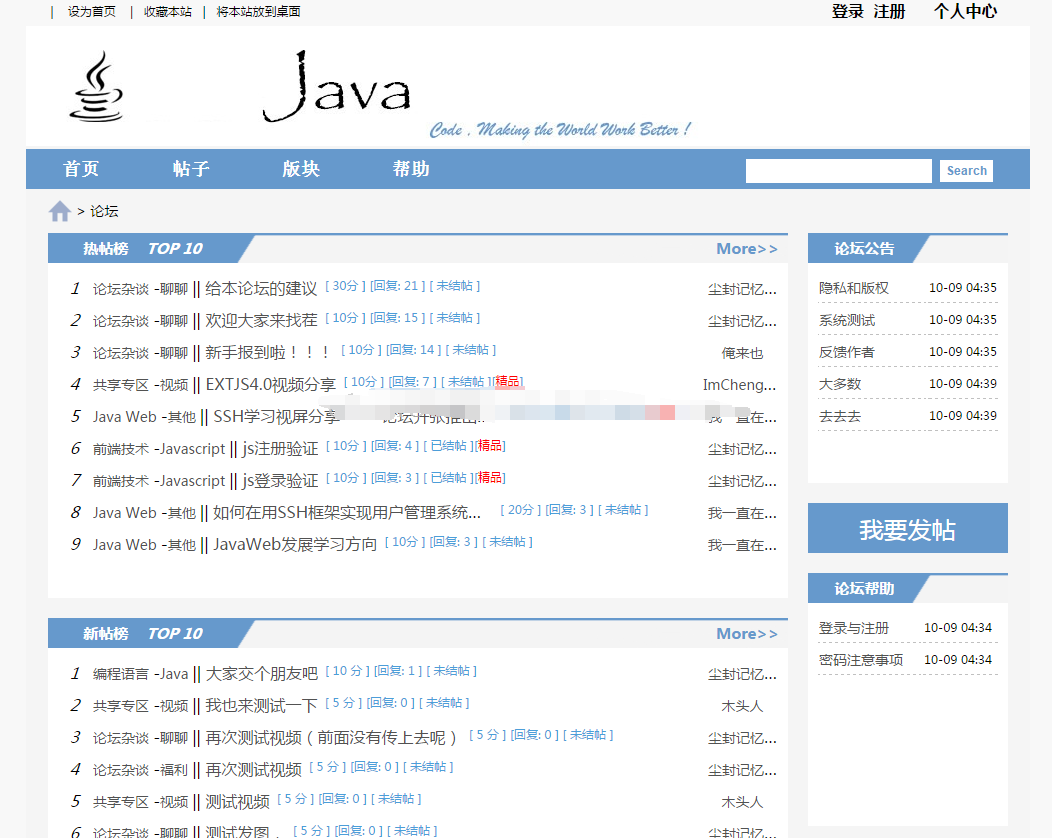Click the Java coffee cup logo
1052x838 pixels.
[97, 87]
